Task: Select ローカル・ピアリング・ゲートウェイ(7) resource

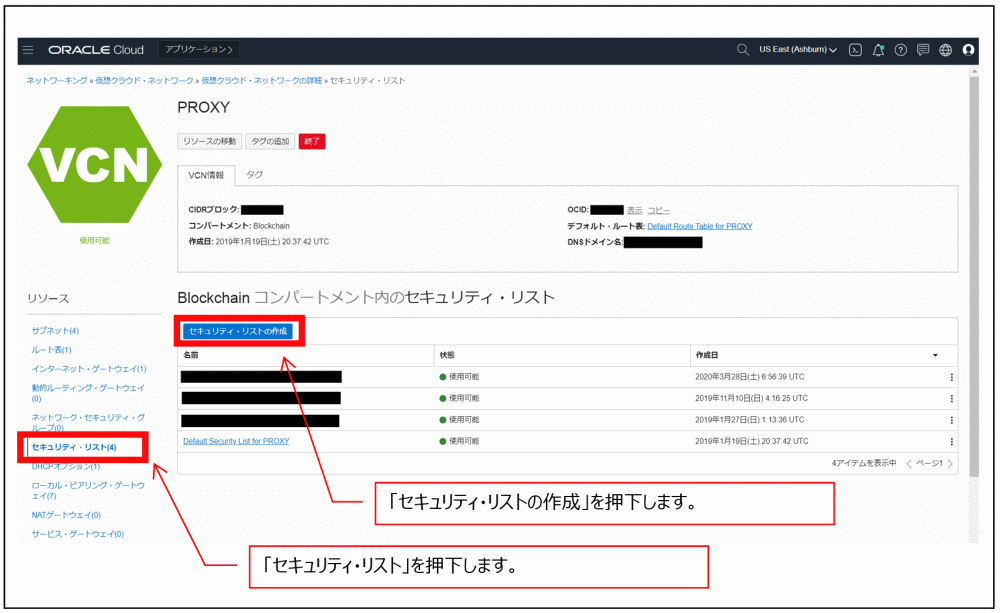Action: coord(88,491)
